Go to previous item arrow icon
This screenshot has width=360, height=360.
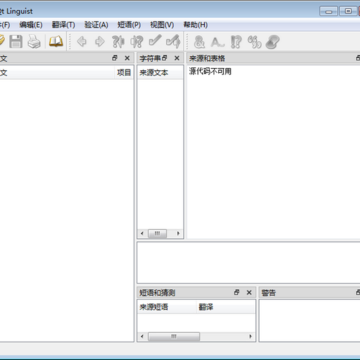pyautogui.click(x=82, y=41)
